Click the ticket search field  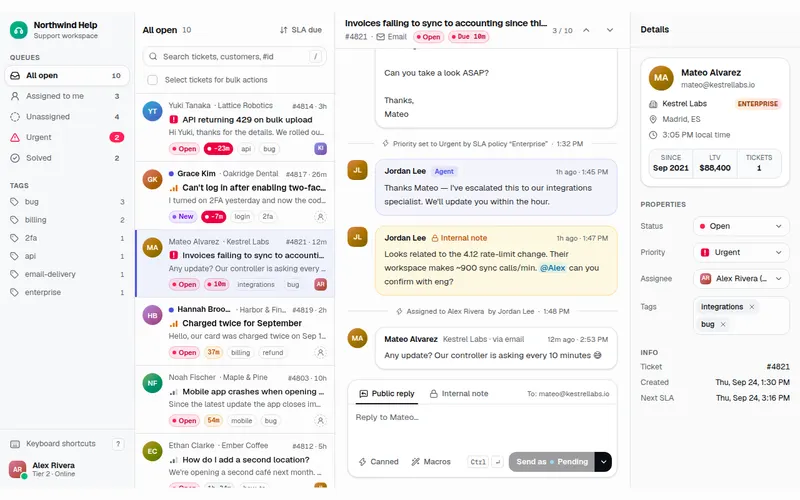click(x=235, y=57)
